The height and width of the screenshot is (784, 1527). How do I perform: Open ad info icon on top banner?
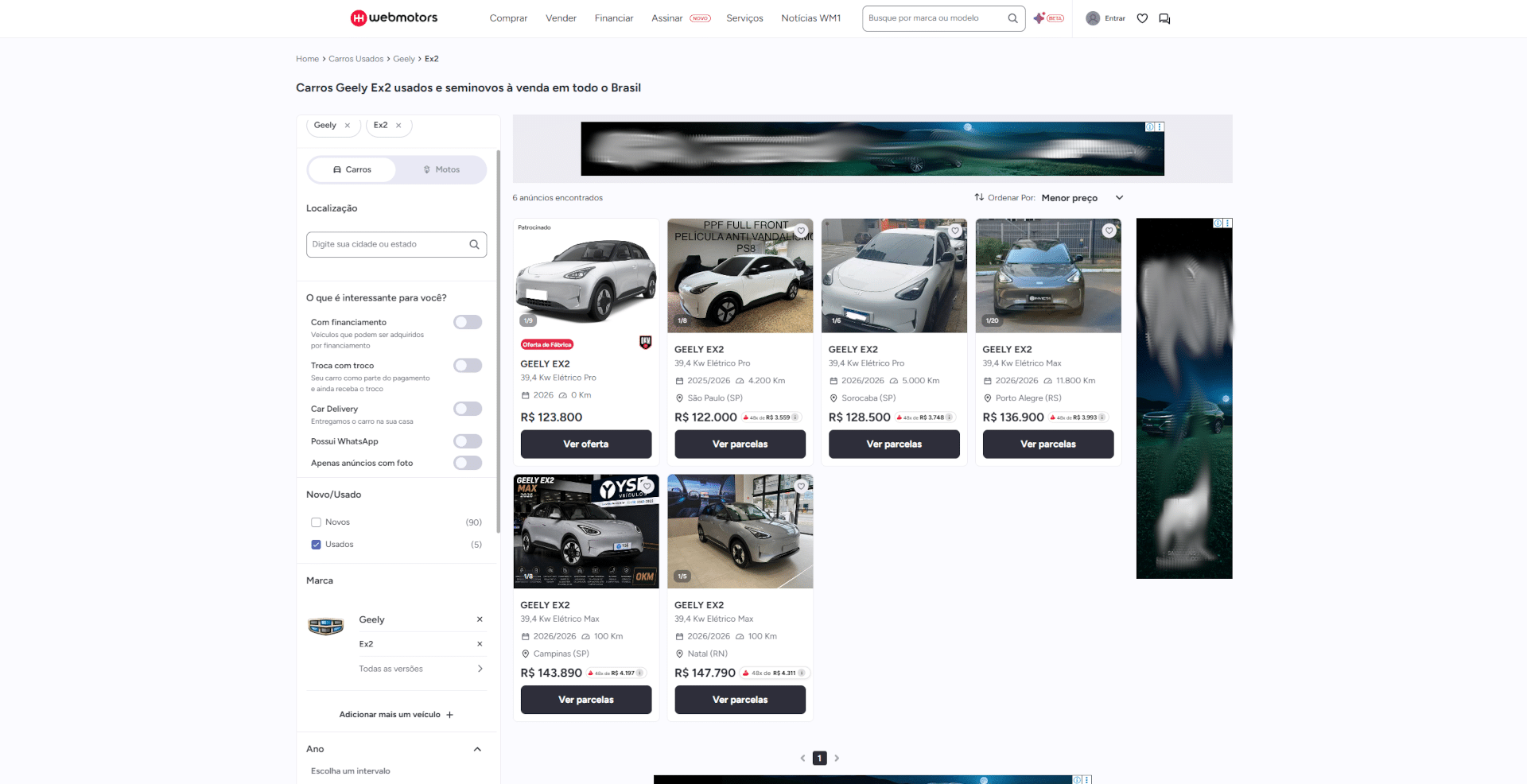click(x=1150, y=126)
